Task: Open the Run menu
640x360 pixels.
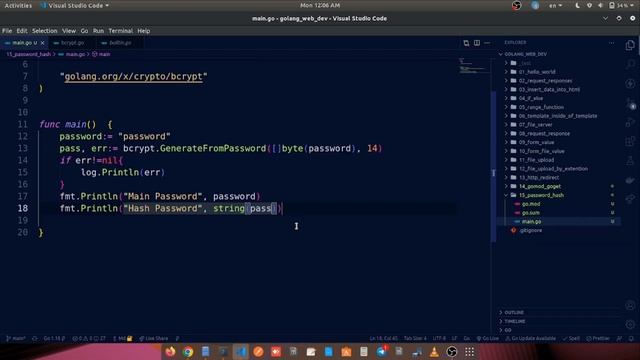Action: click(98, 31)
